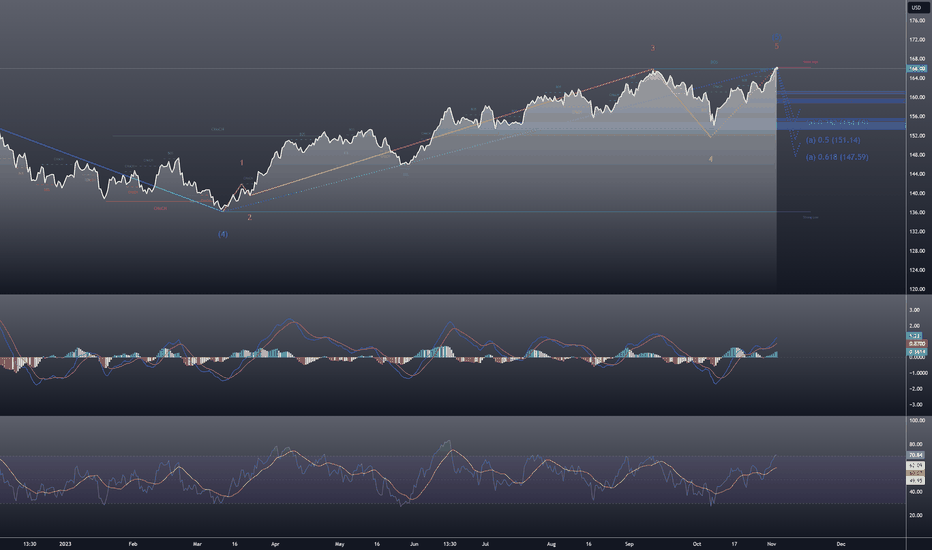Select the (a) 0.5 (151.14) Fibonacci label

(833, 140)
